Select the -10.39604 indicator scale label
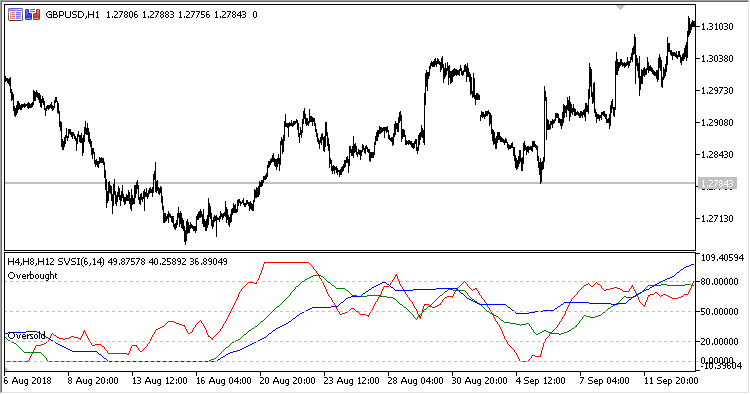The height and width of the screenshot is (394, 750). click(721, 366)
